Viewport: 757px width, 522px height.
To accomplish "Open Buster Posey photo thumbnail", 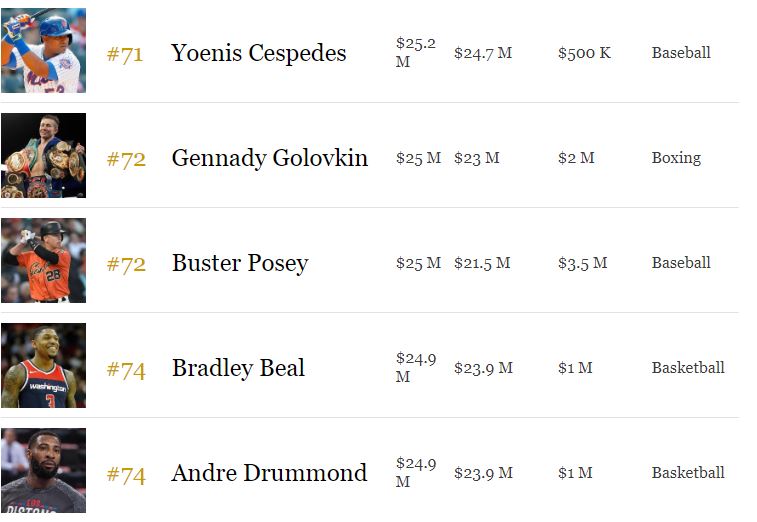I will (43, 261).
